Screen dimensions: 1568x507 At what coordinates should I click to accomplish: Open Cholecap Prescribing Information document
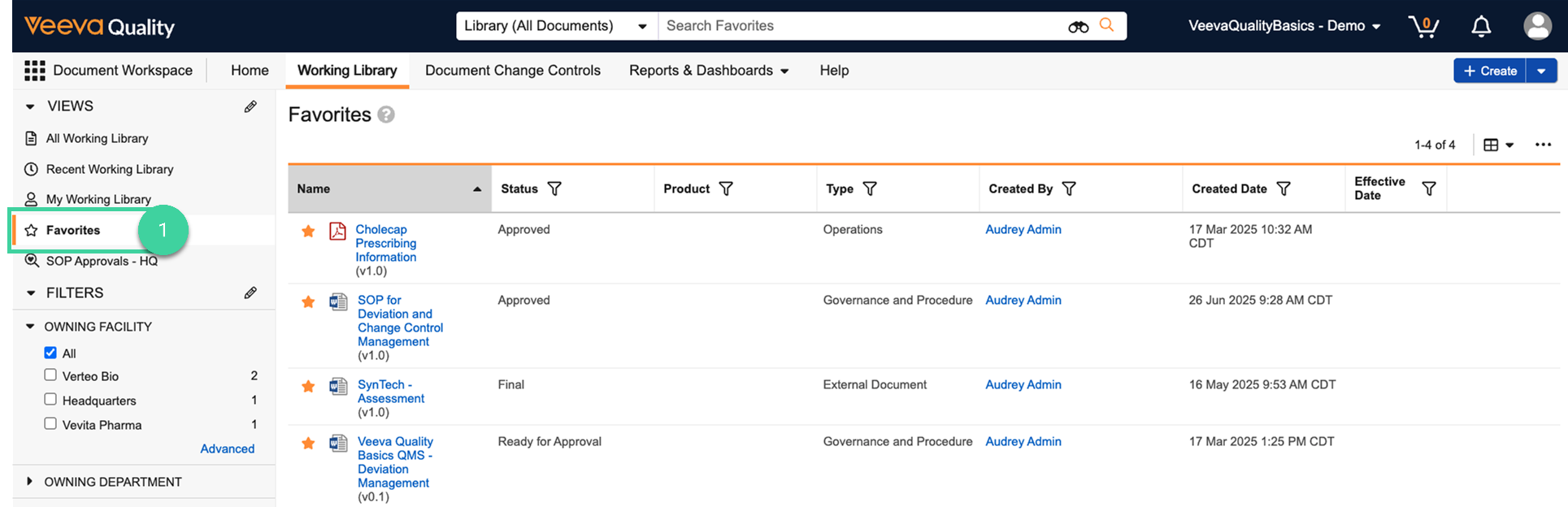tap(386, 243)
